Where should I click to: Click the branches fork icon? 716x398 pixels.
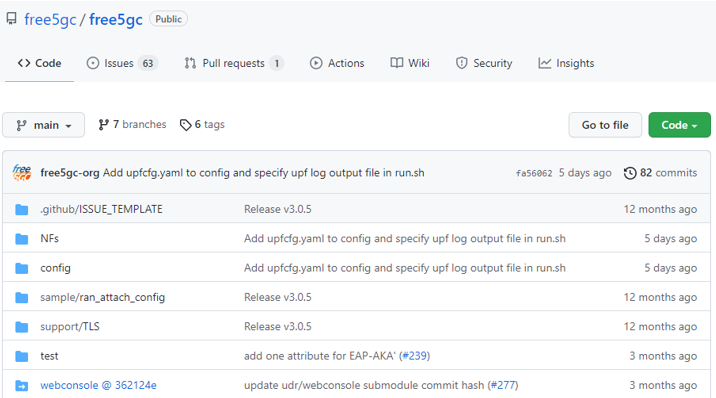tap(104, 125)
